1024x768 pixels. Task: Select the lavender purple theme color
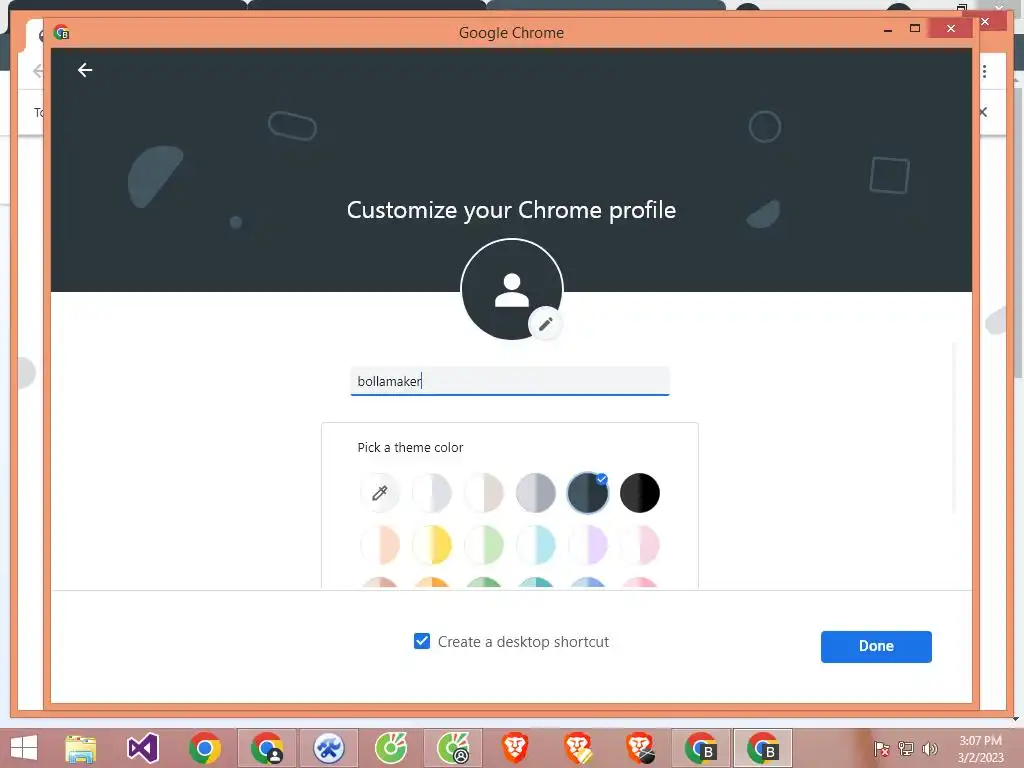588,545
